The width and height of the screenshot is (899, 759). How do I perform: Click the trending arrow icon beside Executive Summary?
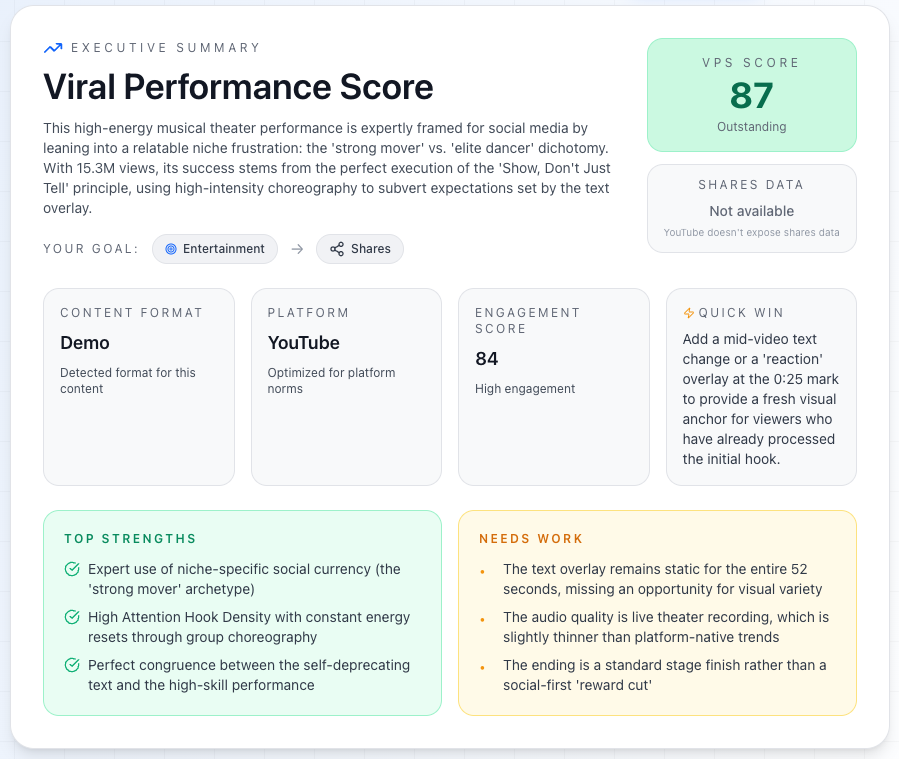click(x=53, y=47)
